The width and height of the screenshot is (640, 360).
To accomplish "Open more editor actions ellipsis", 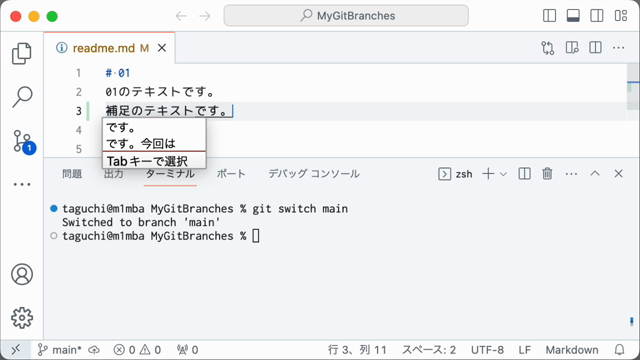I will (x=618, y=48).
